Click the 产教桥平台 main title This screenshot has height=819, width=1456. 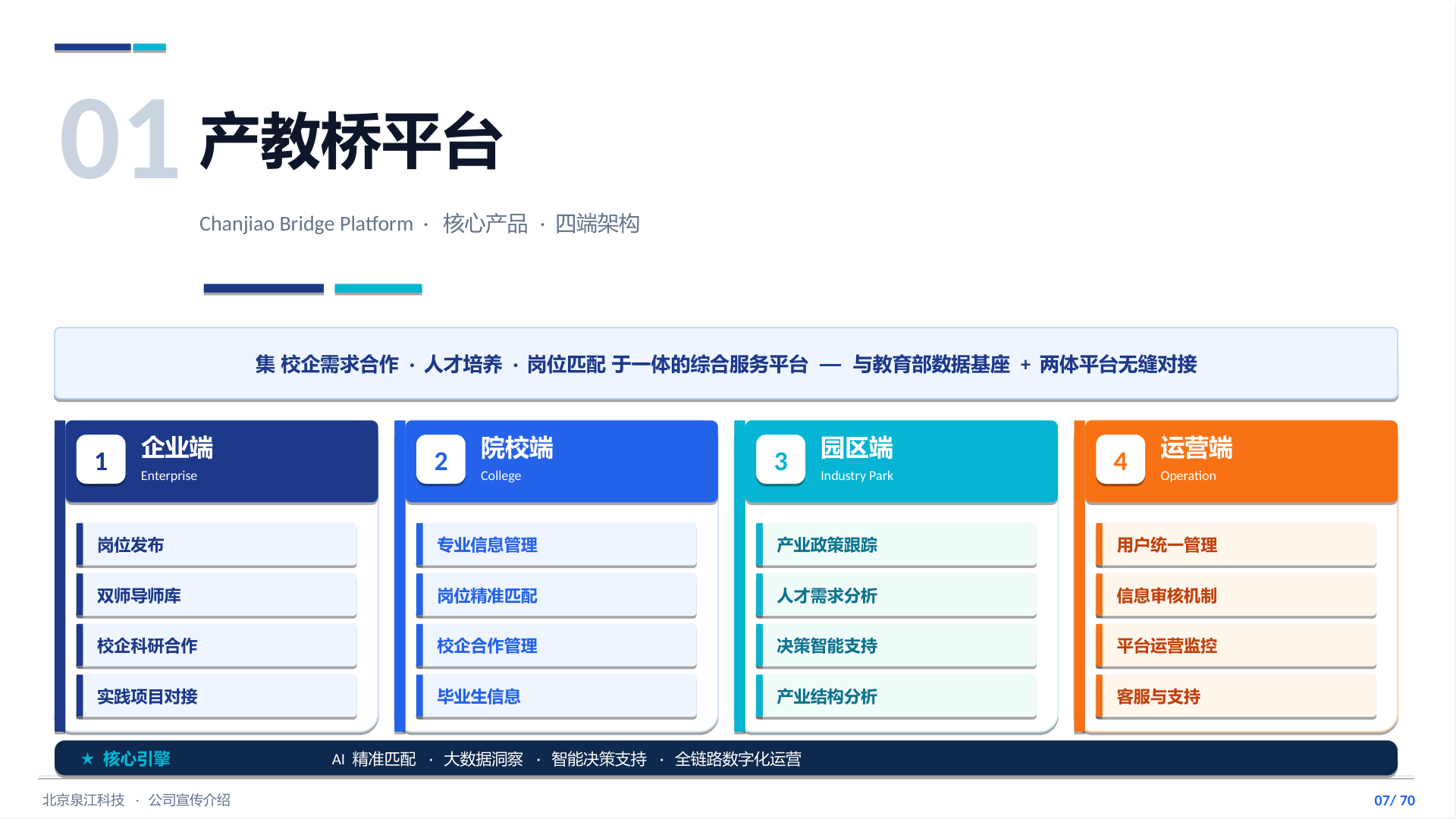pyautogui.click(x=351, y=140)
